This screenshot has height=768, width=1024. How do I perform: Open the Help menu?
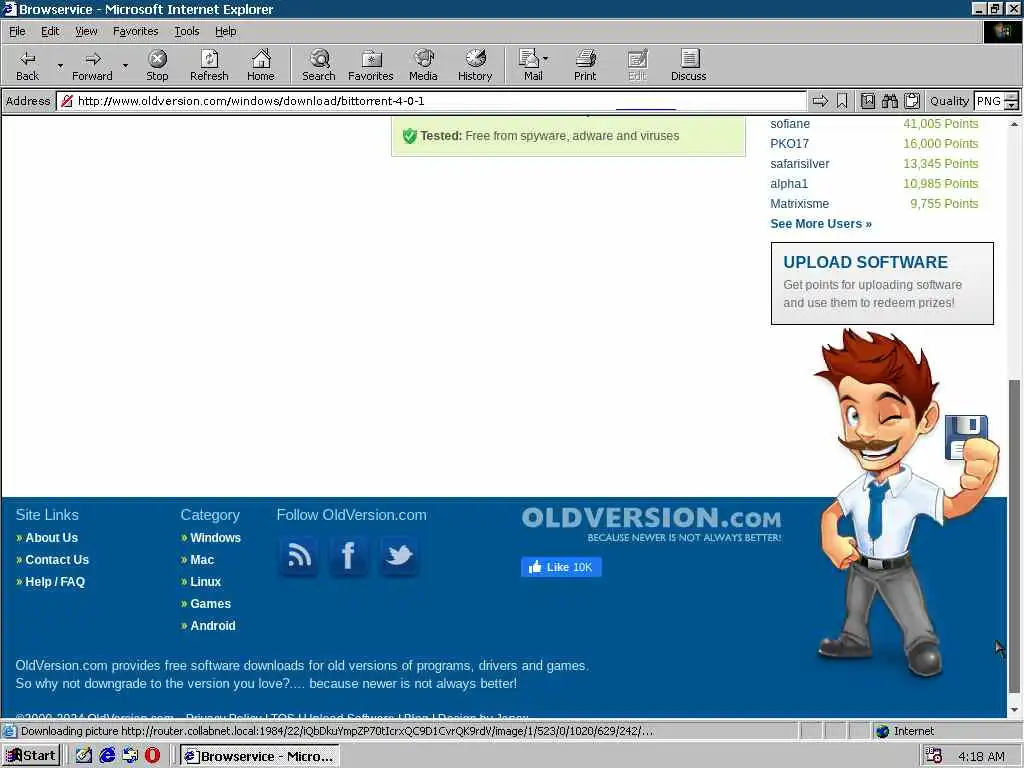point(225,31)
